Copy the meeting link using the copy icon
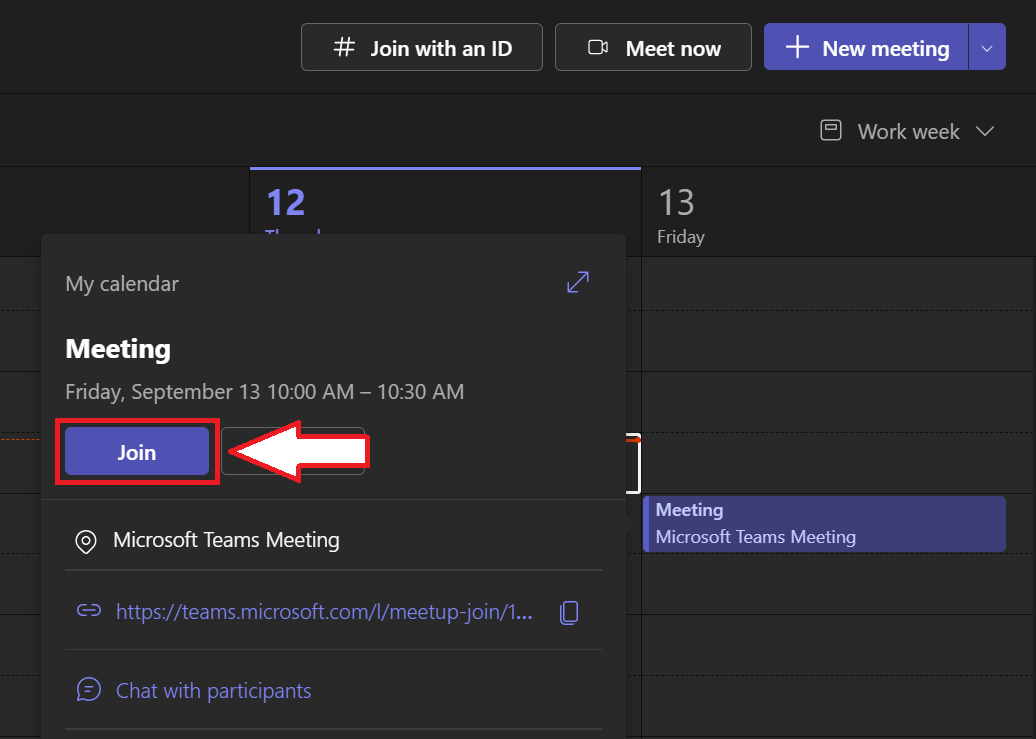Image resolution: width=1036 pixels, height=739 pixels. tap(569, 612)
